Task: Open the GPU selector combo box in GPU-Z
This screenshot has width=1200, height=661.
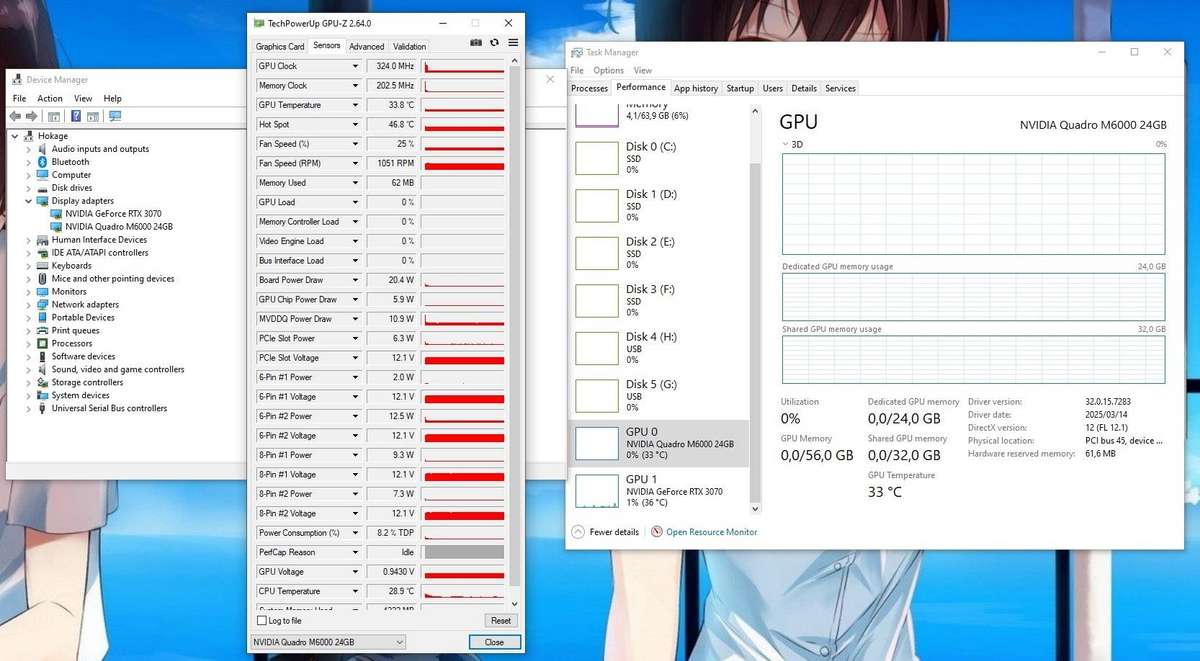Action: [x=327, y=641]
